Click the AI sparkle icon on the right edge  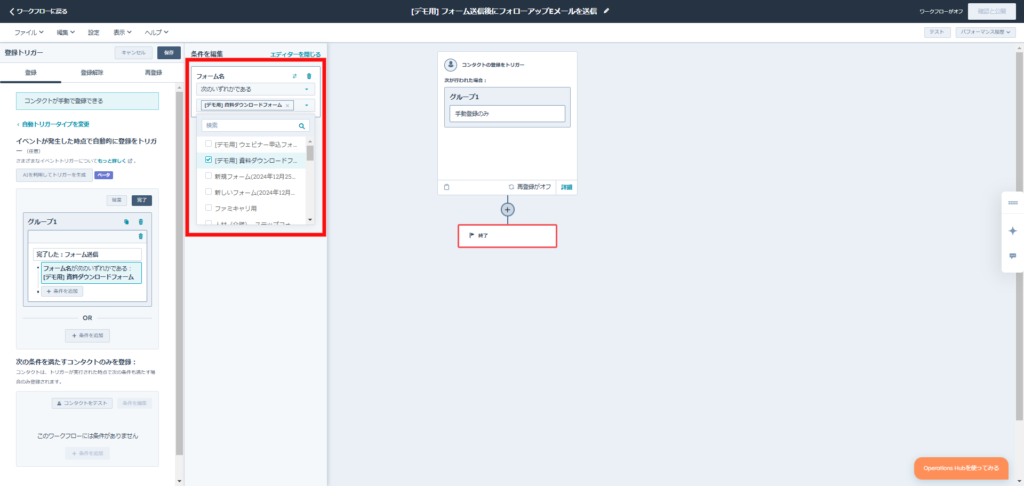1013,231
